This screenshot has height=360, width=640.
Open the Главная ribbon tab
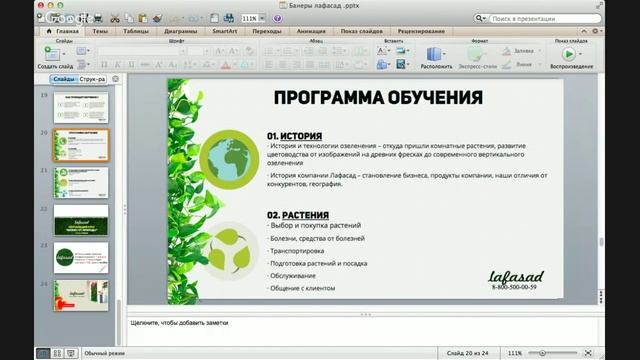[63, 31]
